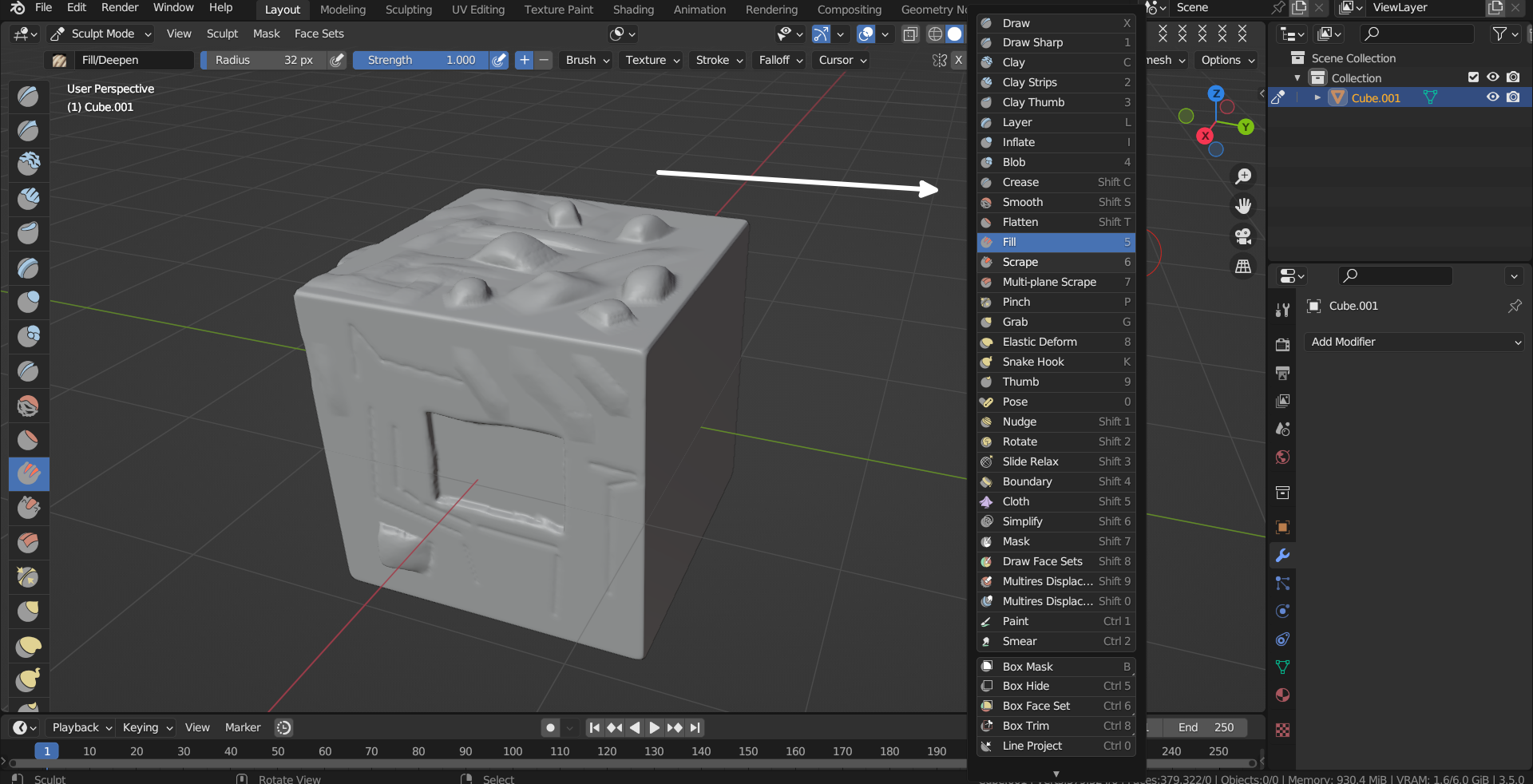Image resolution: width=1533 pixels, height=784 pixels.
Task: Open the Stroke dropdown
Action: pyautogui.click(x=718, y=60)
